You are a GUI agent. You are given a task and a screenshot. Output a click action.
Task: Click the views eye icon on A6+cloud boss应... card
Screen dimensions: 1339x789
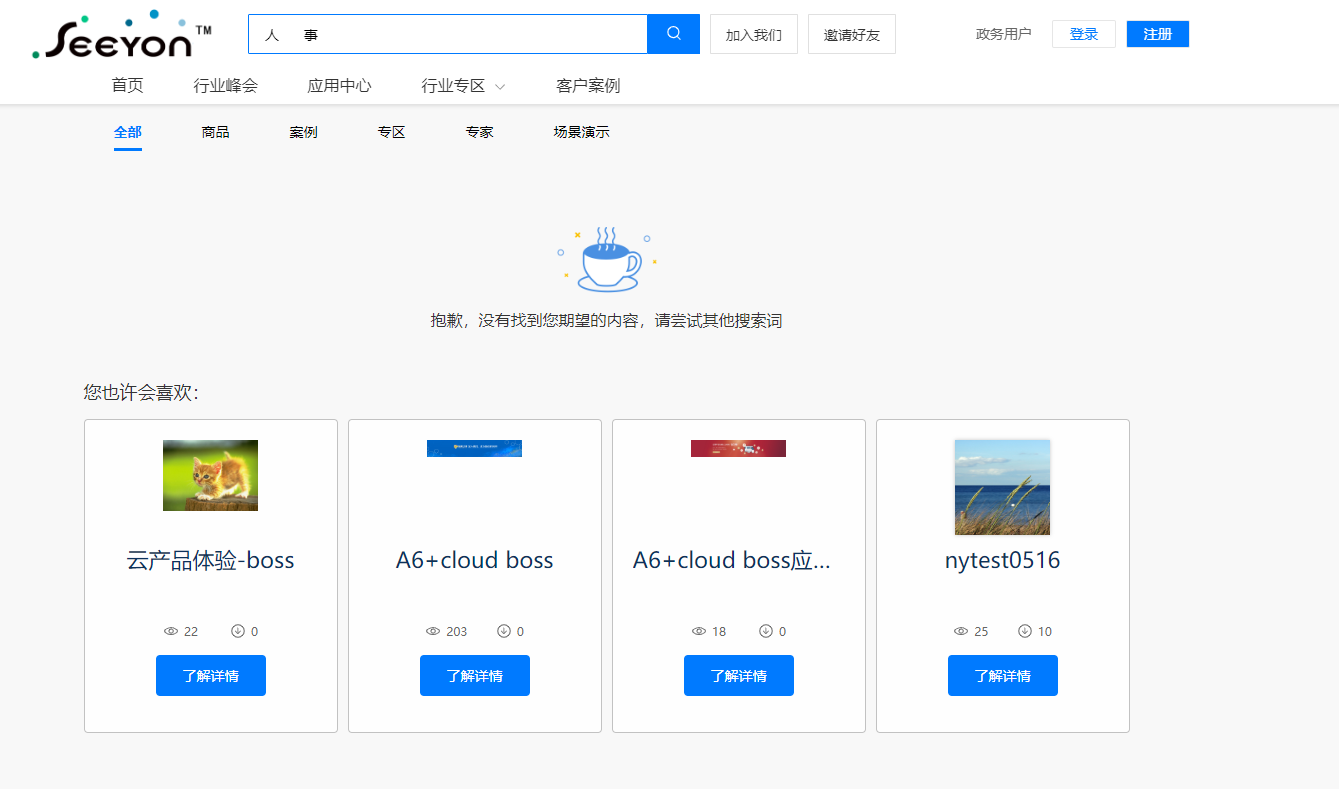699,632
